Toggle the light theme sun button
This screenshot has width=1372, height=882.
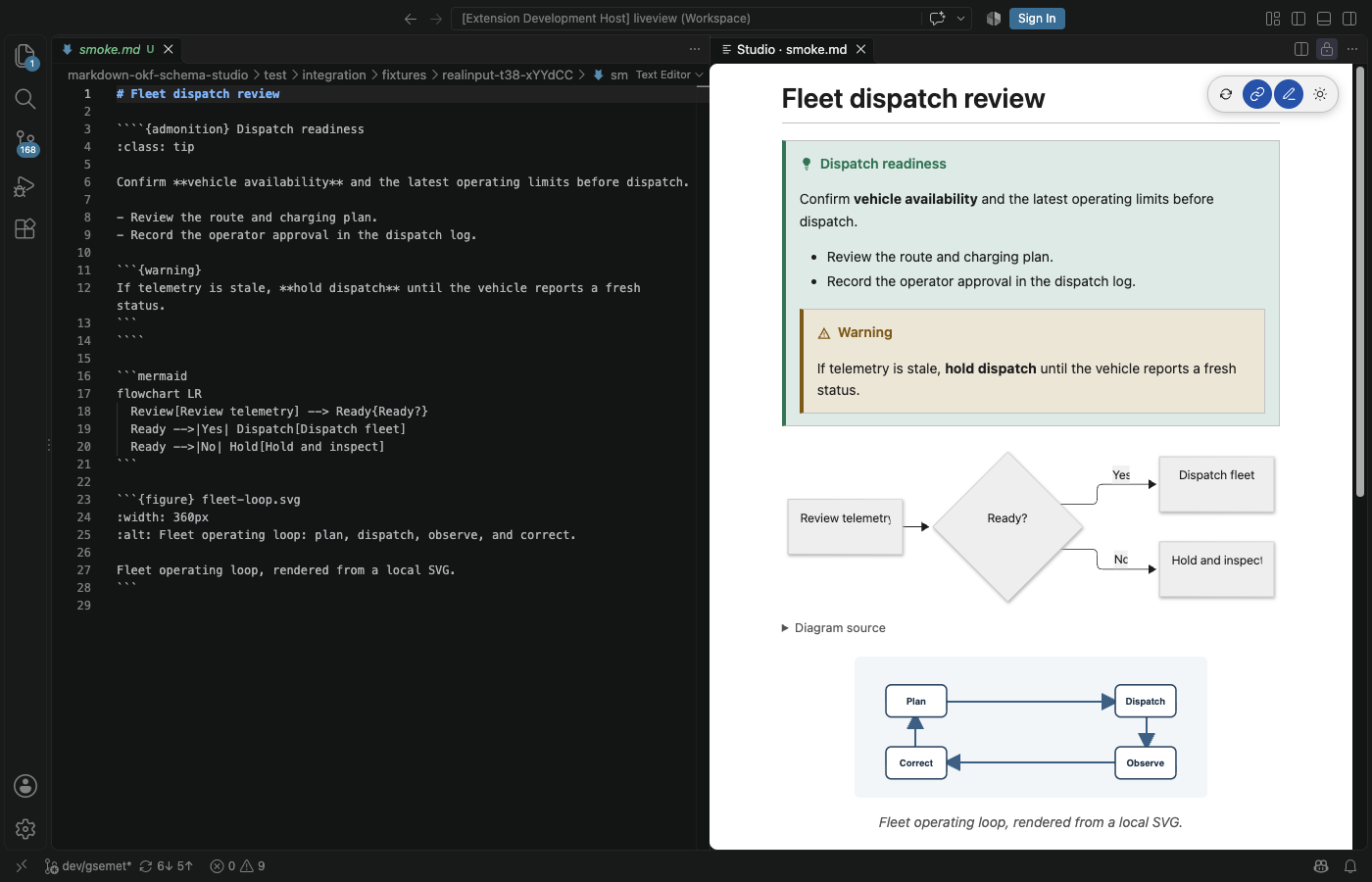tap(1320, 94)
